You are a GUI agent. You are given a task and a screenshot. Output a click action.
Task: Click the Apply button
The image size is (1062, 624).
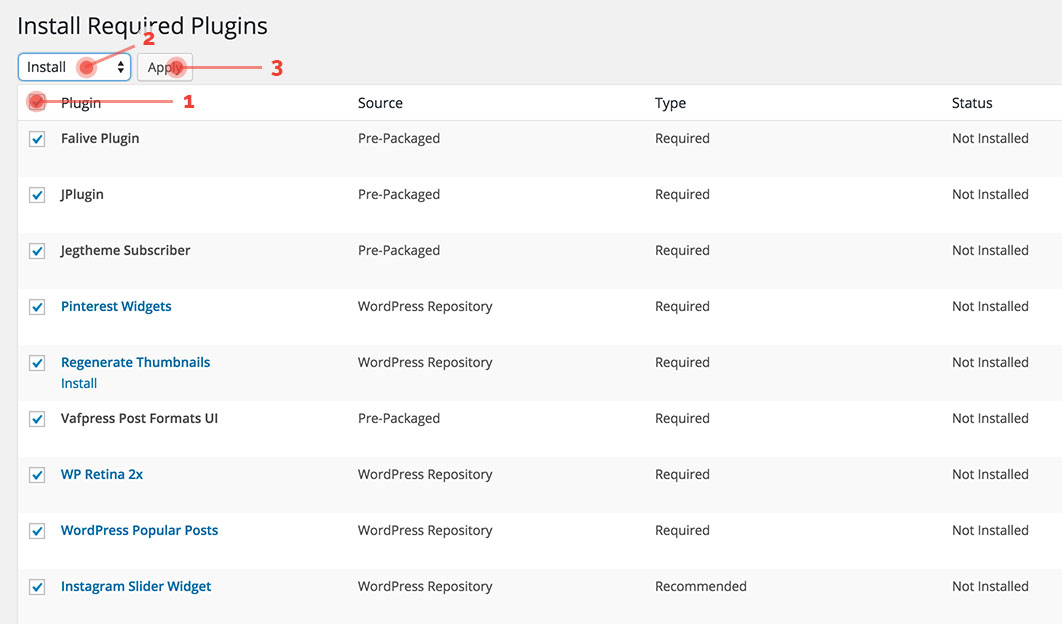(x=164, y=68)
